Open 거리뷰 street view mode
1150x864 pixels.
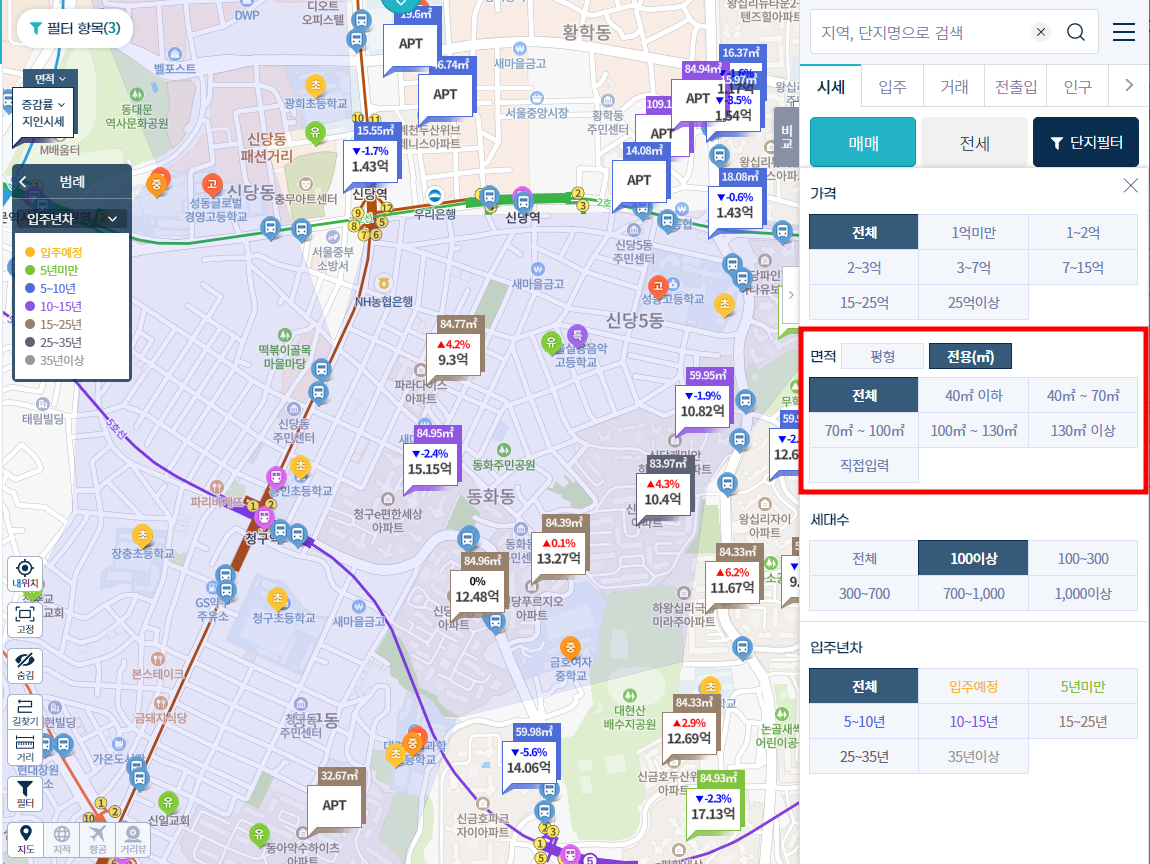[132, 840]
